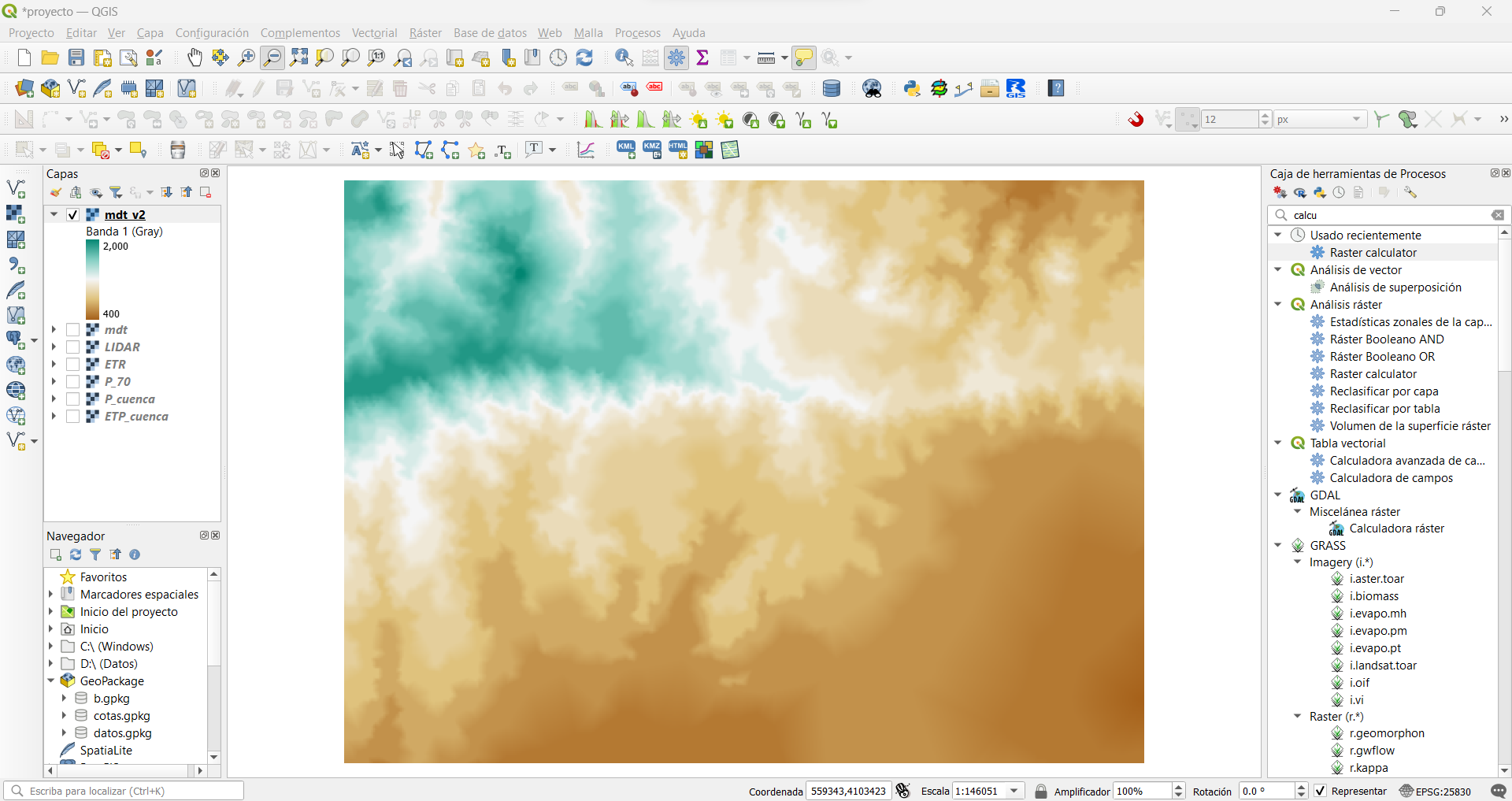Open the Data Source Manager
Image resolution: width=1512 pixels, height=801 pixels.
[23, 88]
